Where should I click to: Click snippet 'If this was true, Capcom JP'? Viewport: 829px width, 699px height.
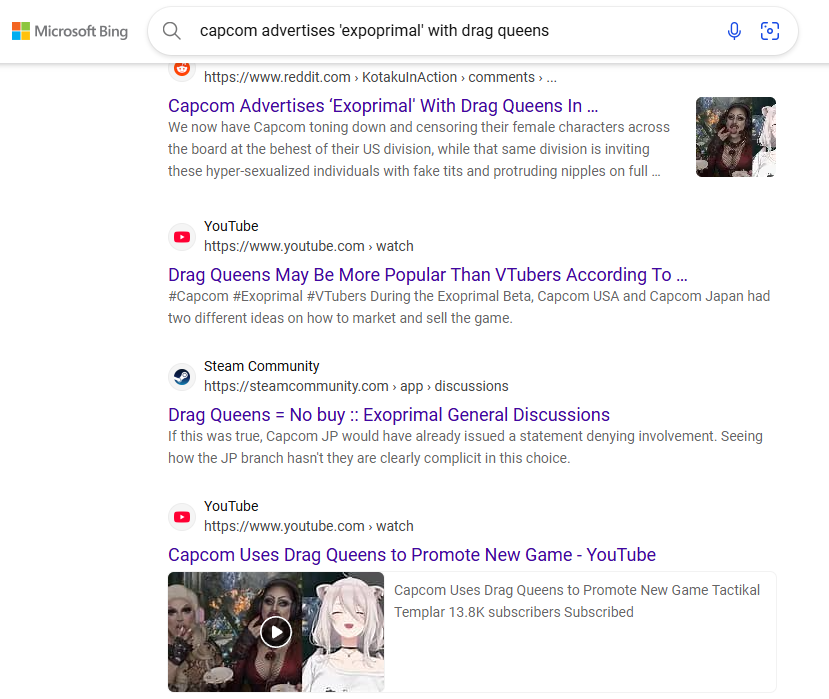coord(465,447)
